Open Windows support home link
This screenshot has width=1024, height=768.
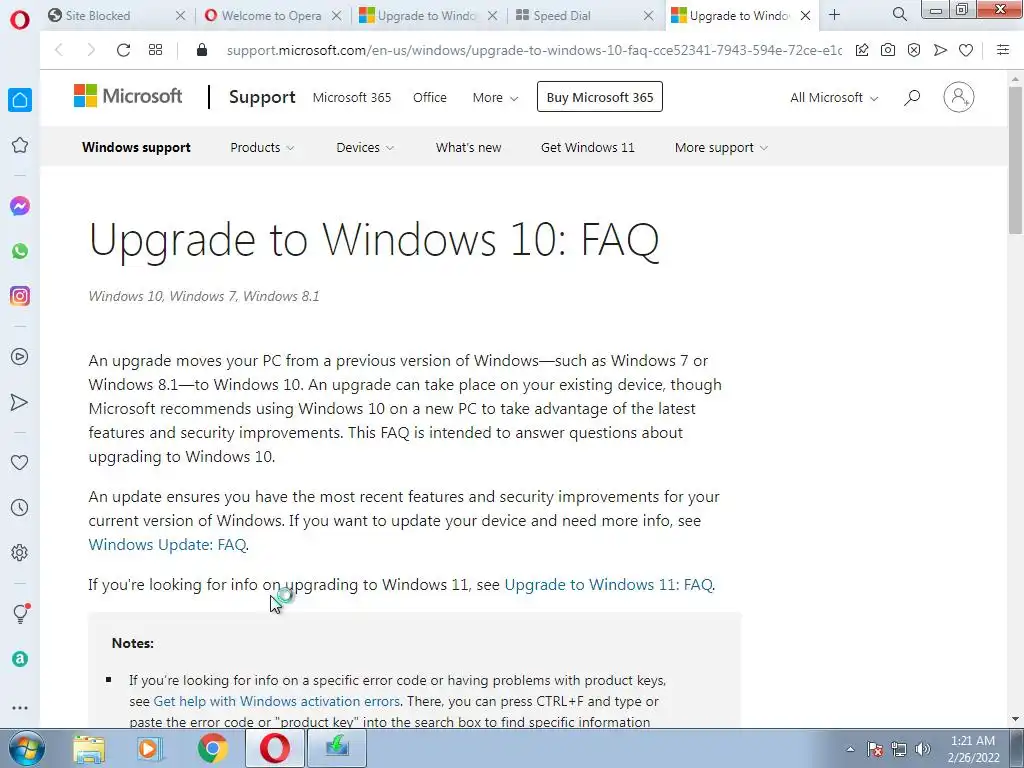coord(136,148)
